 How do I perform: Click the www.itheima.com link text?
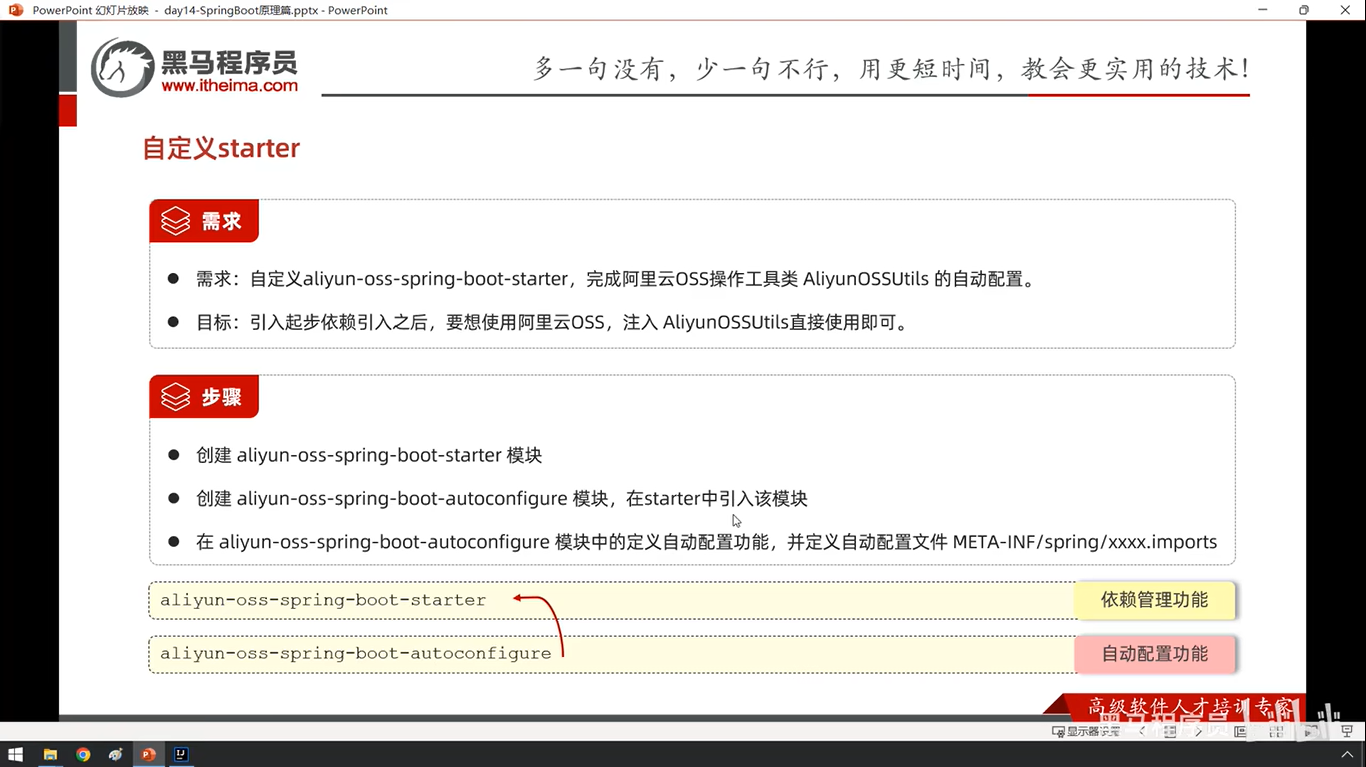(229, 86)
